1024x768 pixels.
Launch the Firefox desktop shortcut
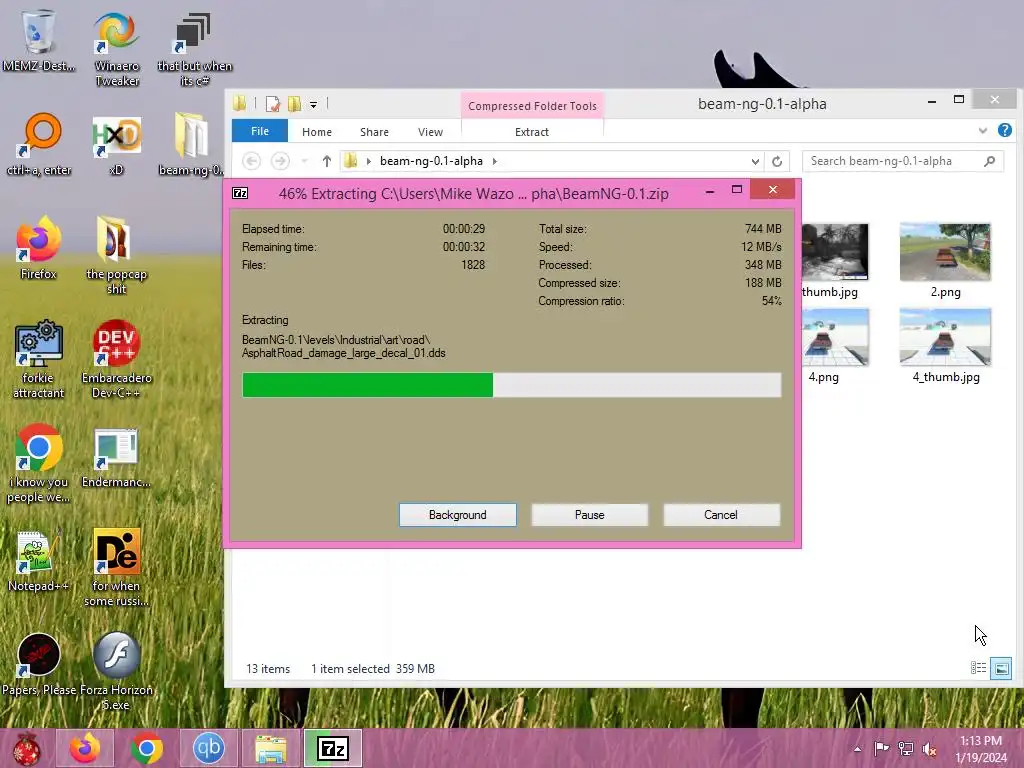coord(39,240)
